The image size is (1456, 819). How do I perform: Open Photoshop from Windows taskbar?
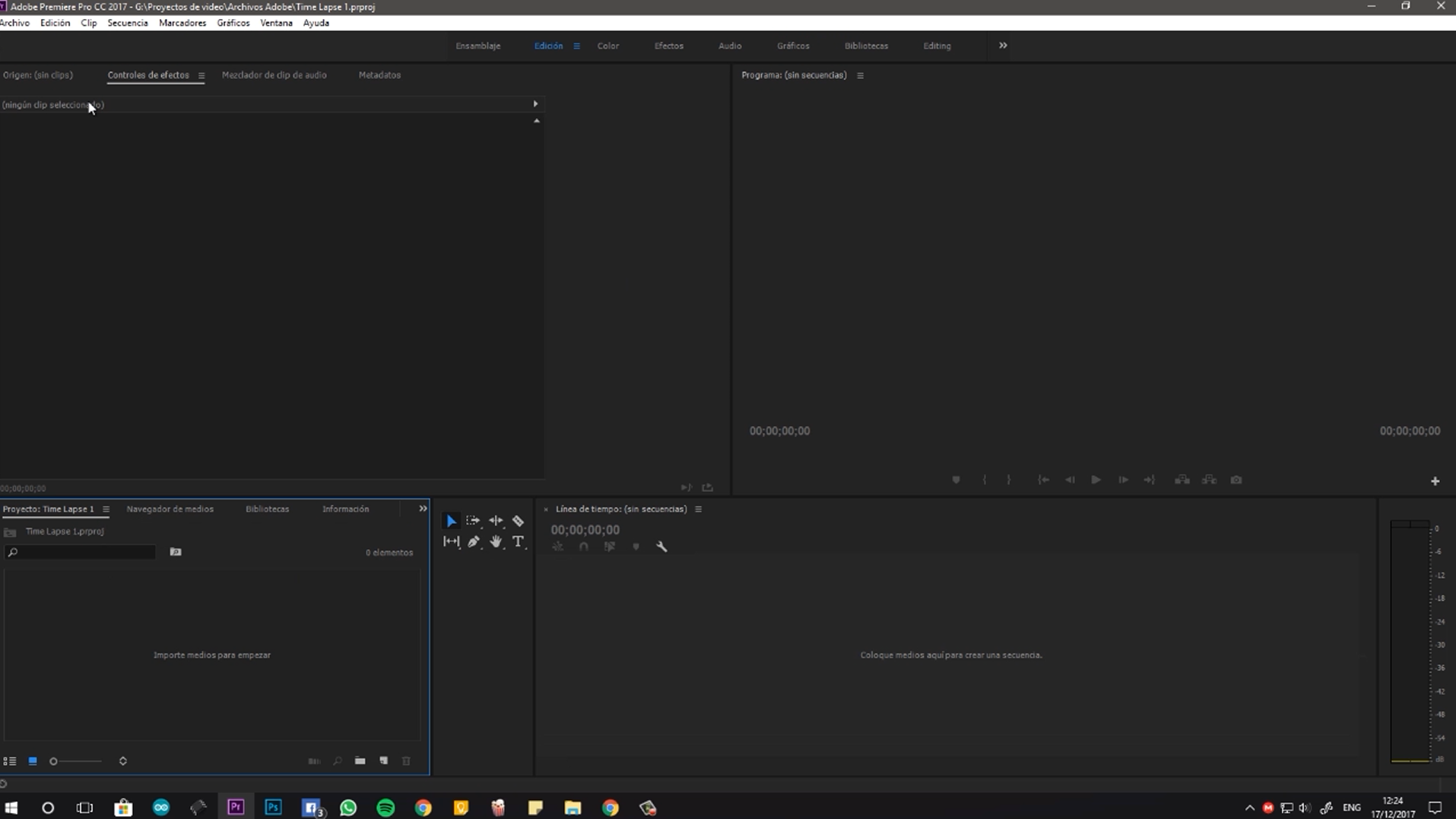[x=273, y=808]
